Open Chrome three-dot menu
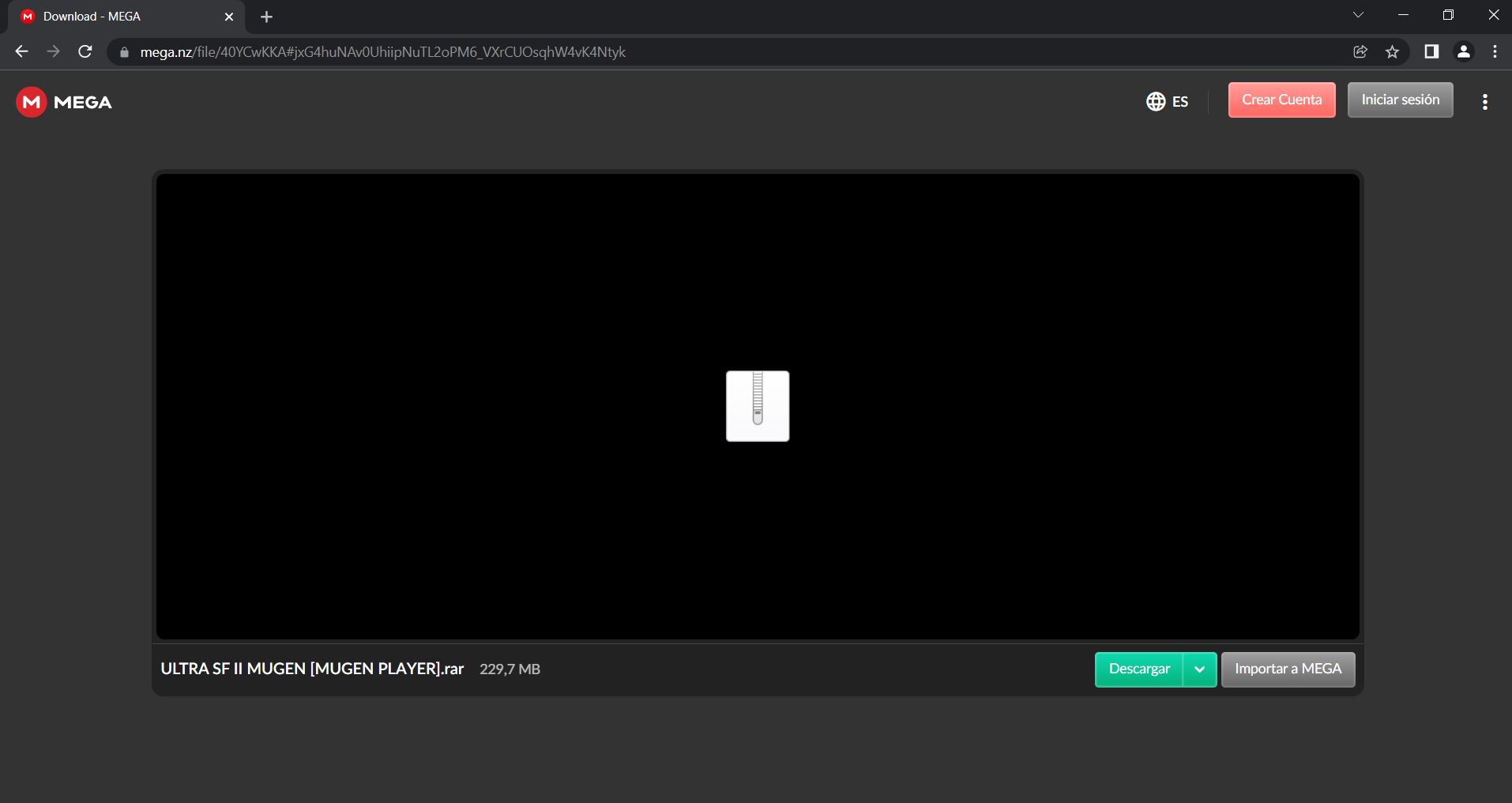Viewport: 1512px width, 803px height. tap(1495, 52)
